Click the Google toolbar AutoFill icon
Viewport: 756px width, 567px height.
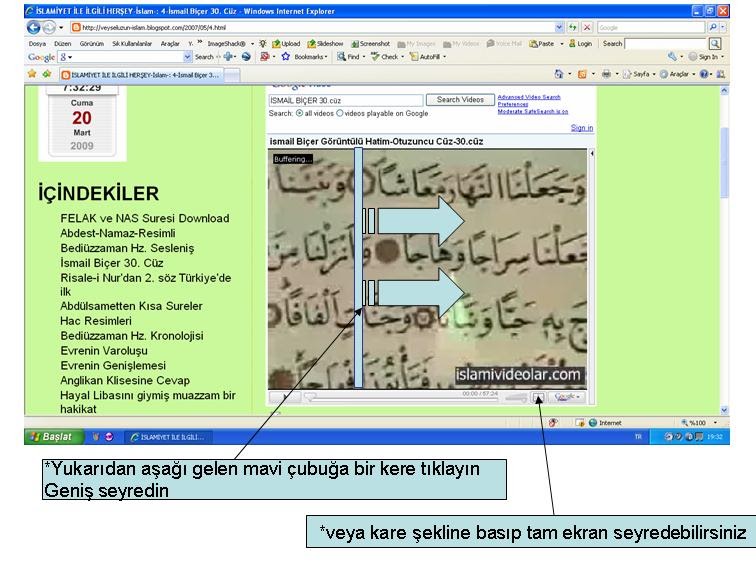[x=414, y=56]
